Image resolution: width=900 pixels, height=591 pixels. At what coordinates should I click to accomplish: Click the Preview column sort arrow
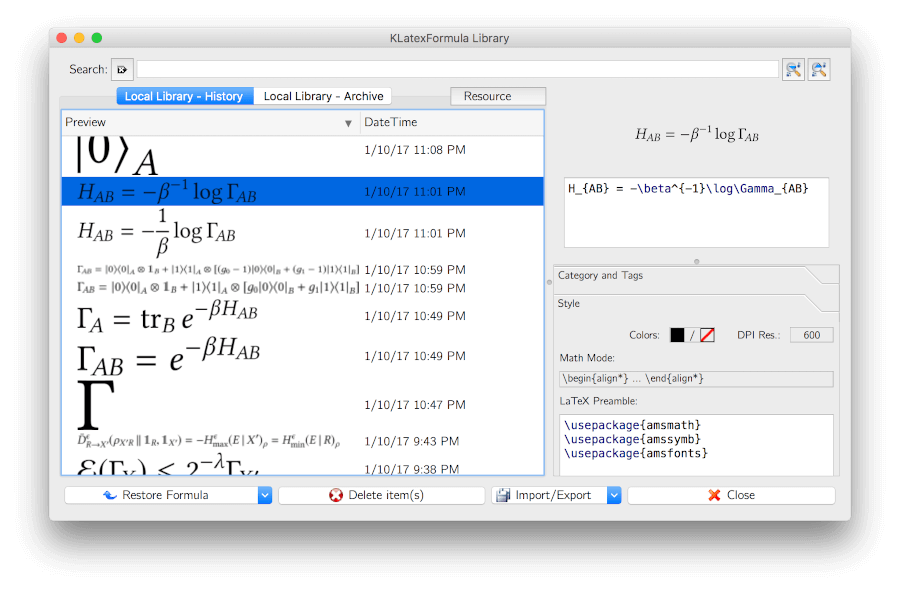348,123
